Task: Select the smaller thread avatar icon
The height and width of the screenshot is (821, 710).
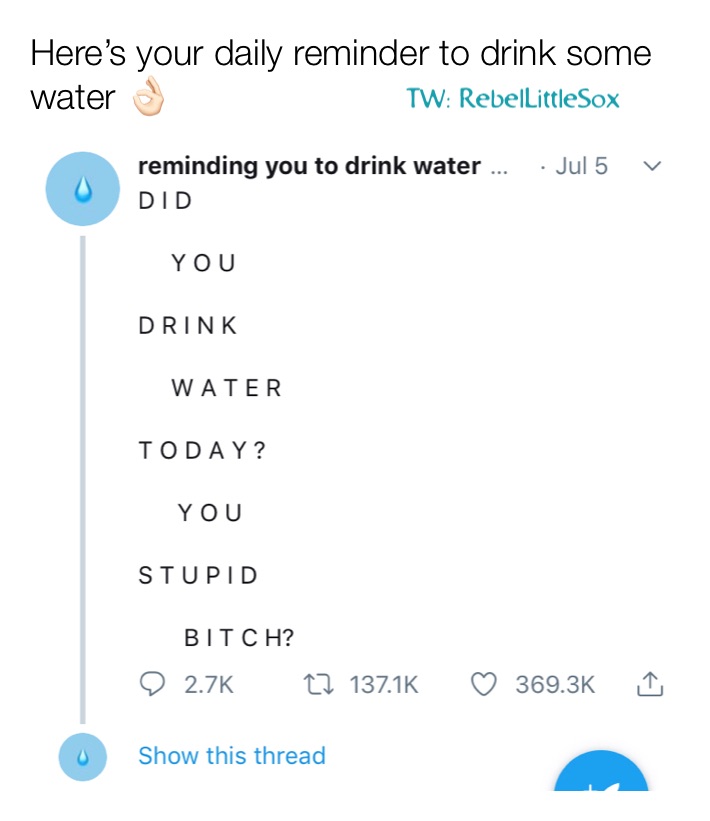Action: (82, 757)
